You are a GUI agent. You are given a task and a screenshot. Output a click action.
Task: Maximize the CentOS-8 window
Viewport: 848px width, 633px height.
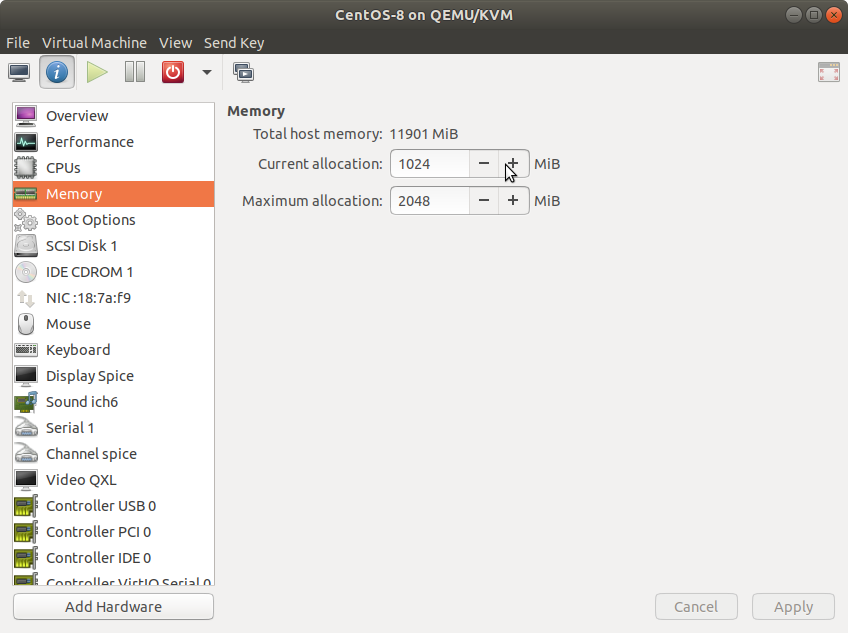click(814, 15)
